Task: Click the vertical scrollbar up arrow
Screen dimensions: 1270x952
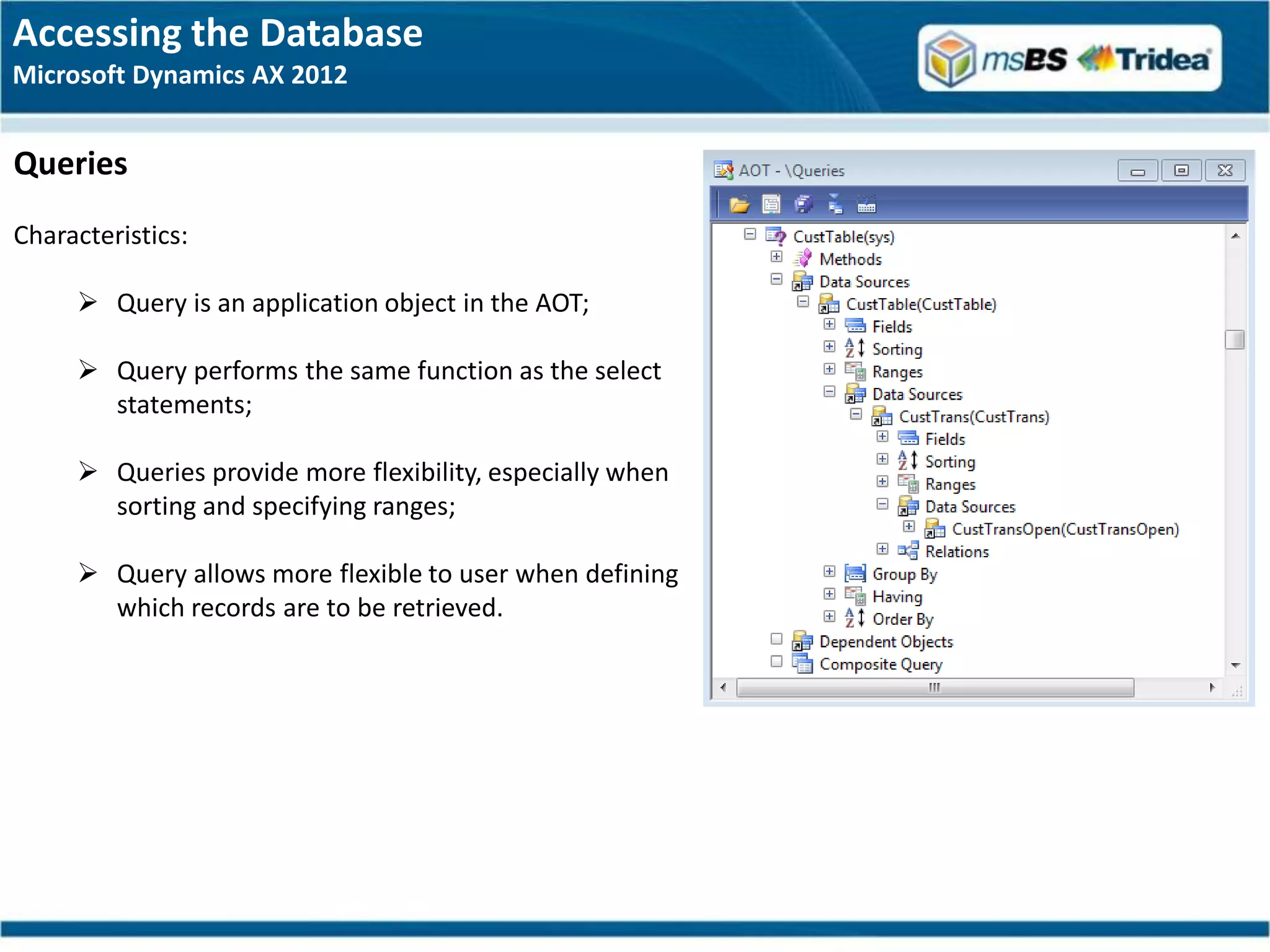Action: pos(1235,236)
